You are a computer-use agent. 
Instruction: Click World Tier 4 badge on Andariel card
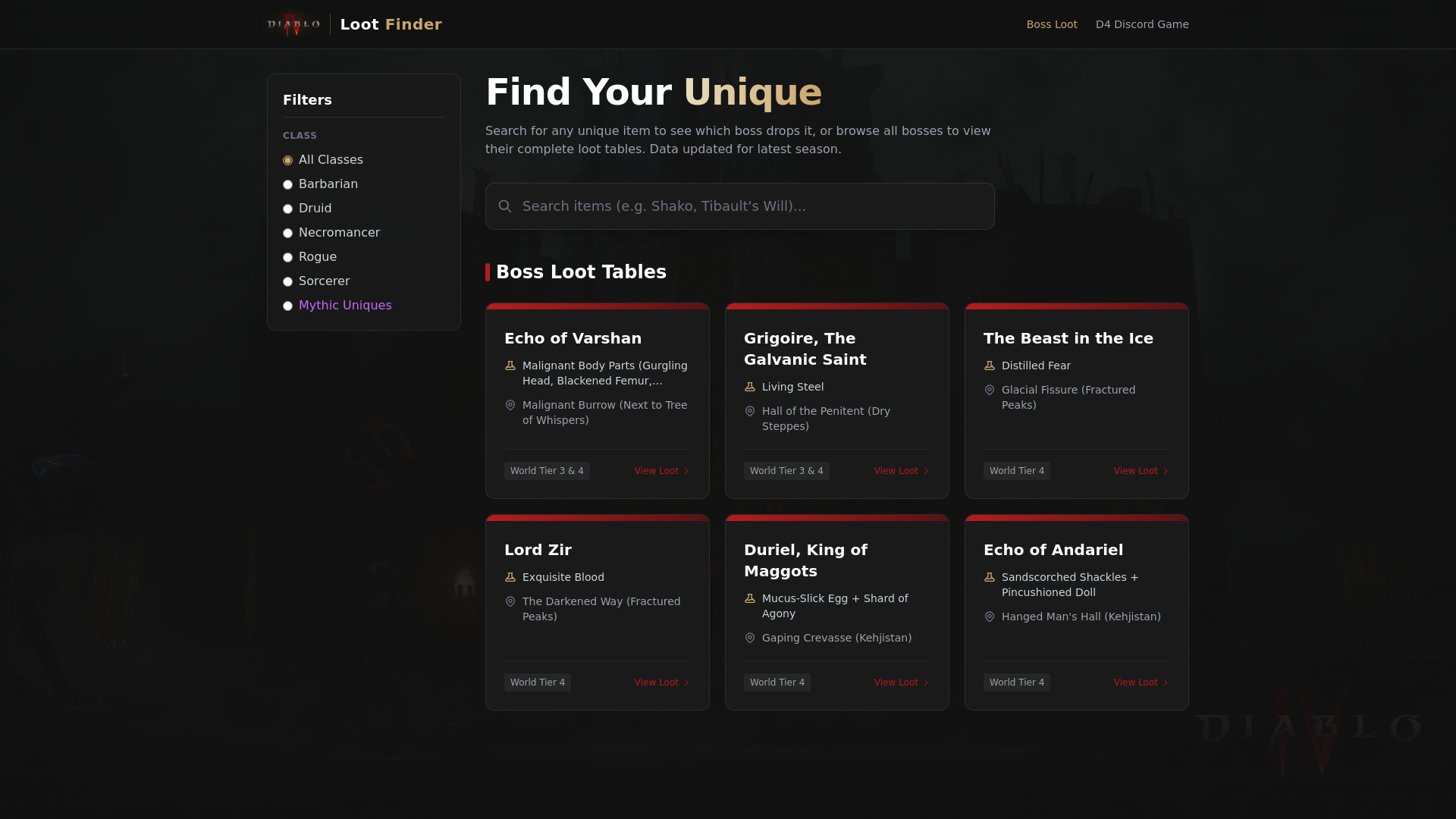[1017, 682]
